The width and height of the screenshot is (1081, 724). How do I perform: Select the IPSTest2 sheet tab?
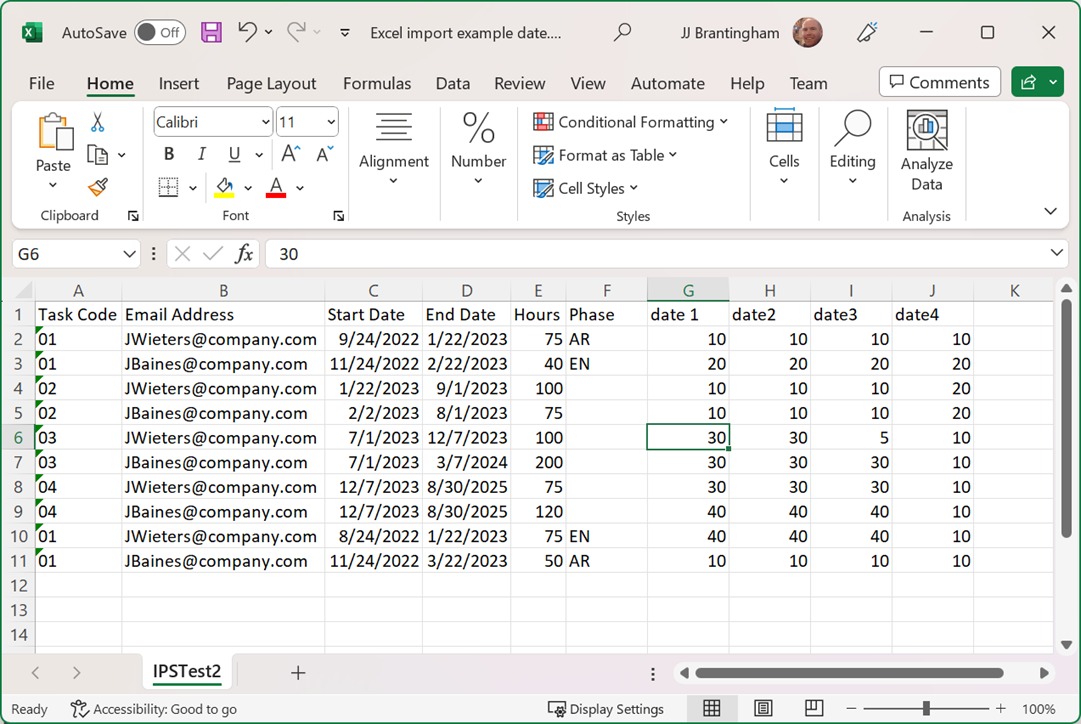[x=186, y=672]
